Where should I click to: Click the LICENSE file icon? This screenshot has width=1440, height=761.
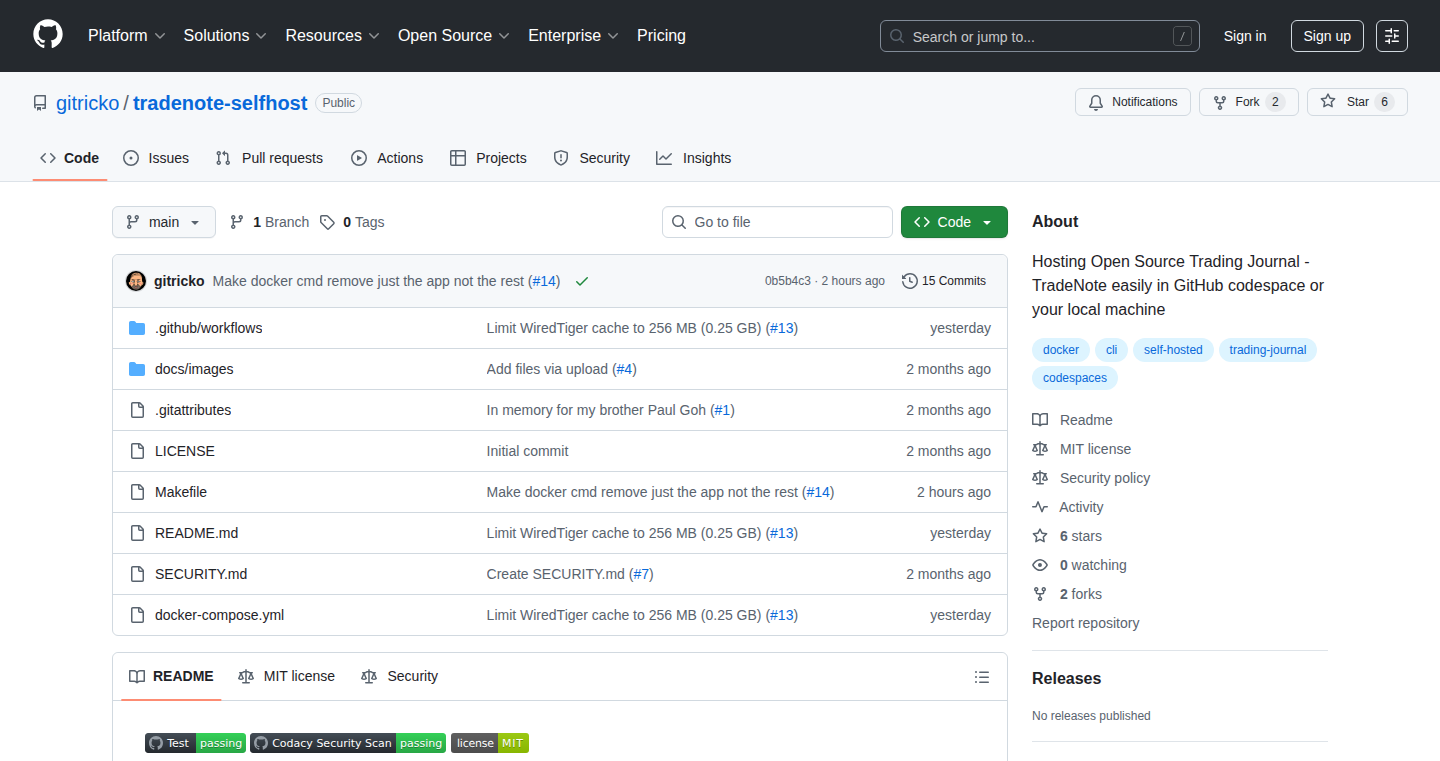137,451
